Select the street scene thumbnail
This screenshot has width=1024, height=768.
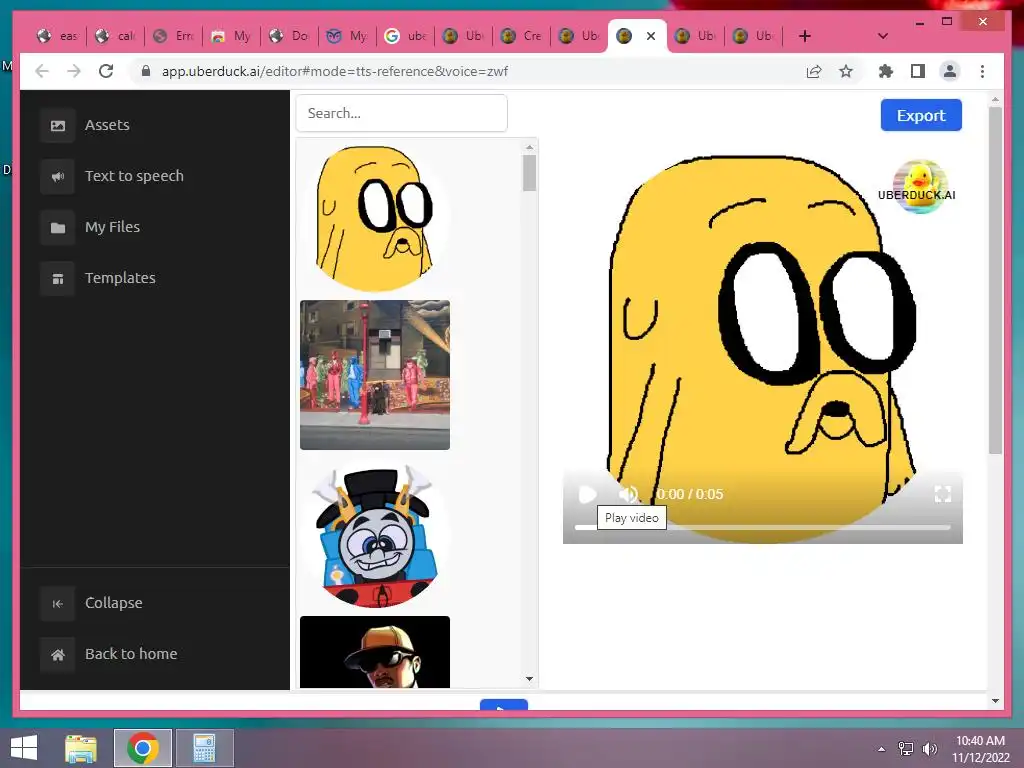[x=375, y=375]
